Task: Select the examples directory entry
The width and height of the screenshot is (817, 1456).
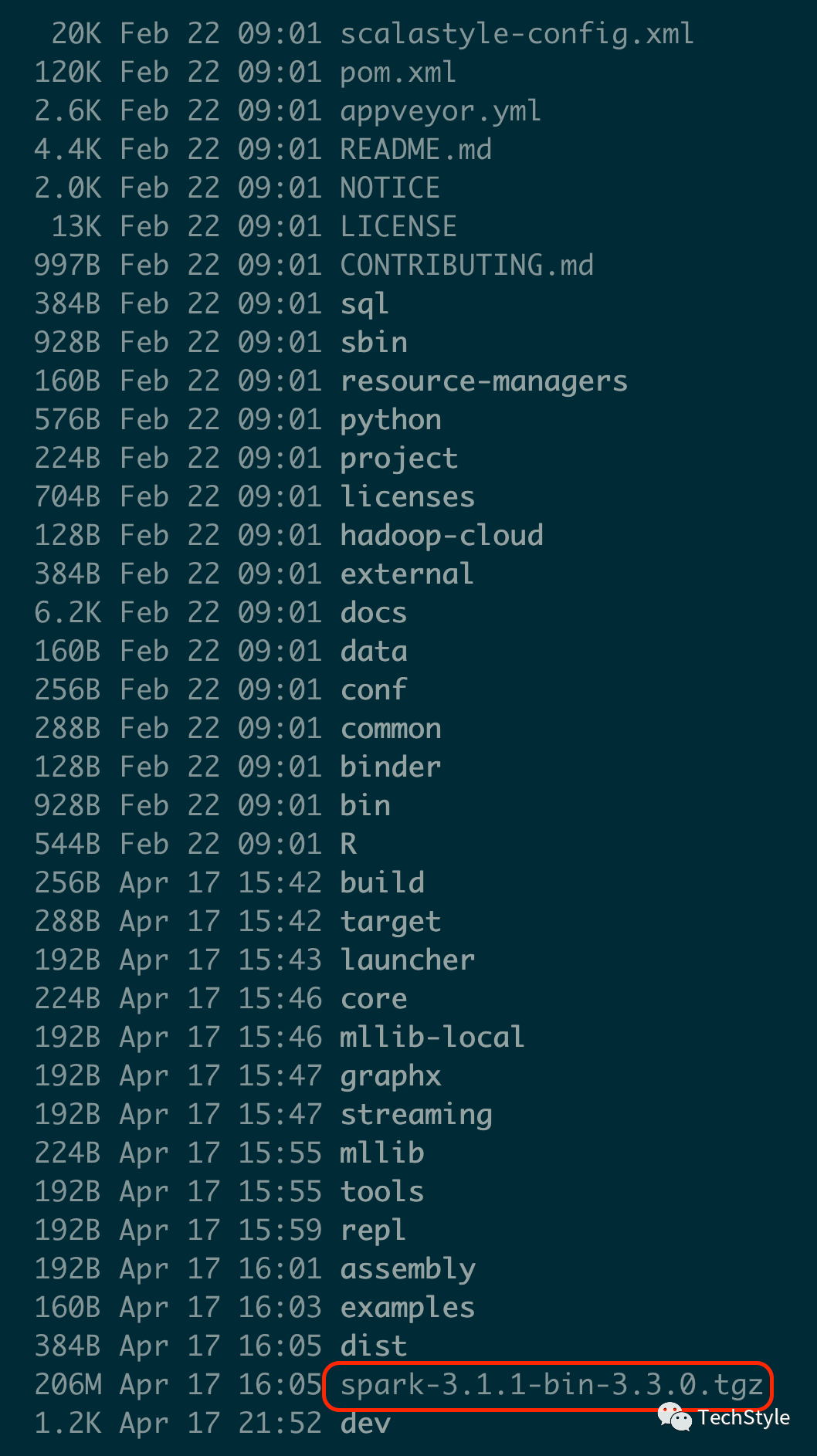Action: tap(408, 1308)
